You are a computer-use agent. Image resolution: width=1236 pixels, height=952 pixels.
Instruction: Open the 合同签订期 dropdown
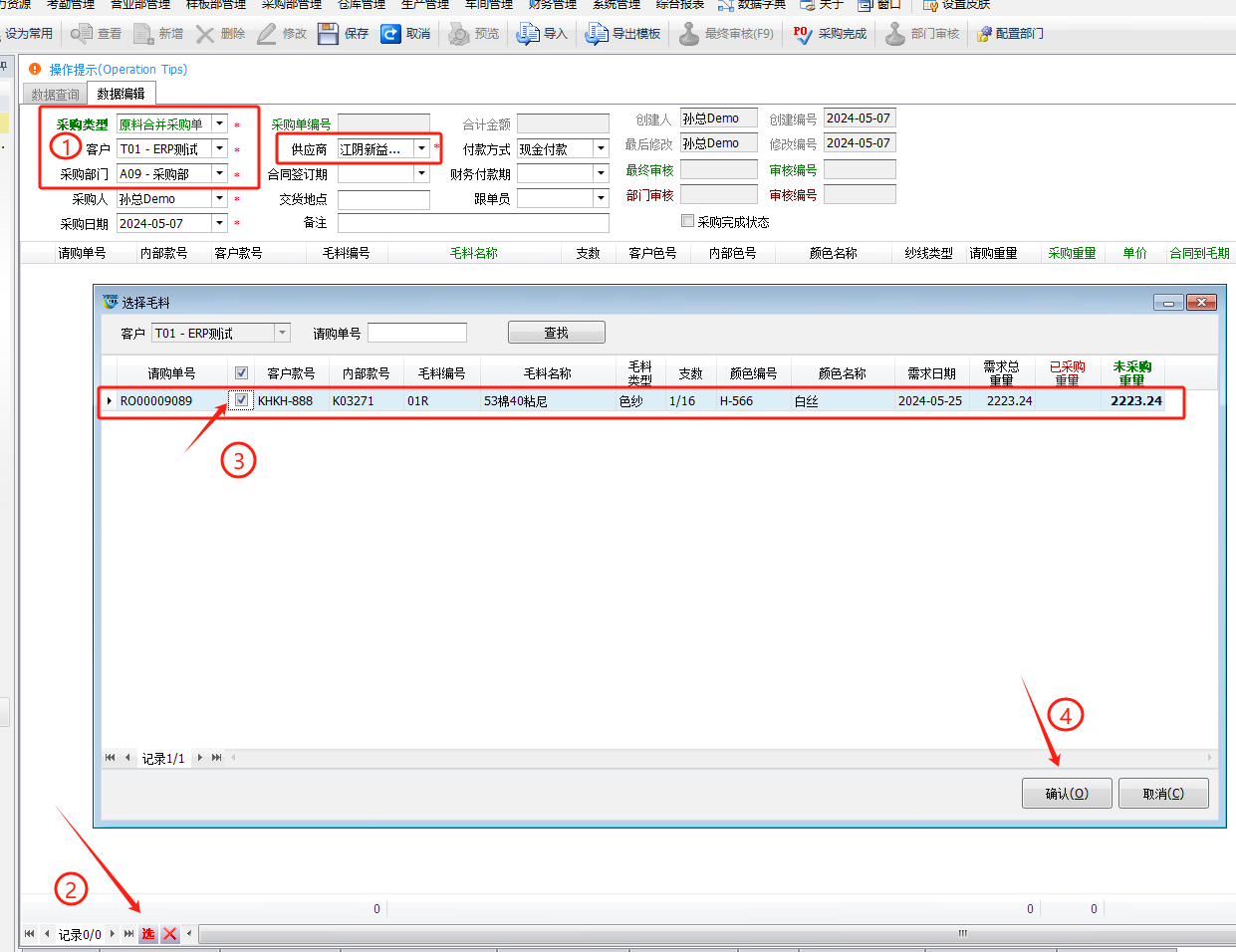click(421, 174)
